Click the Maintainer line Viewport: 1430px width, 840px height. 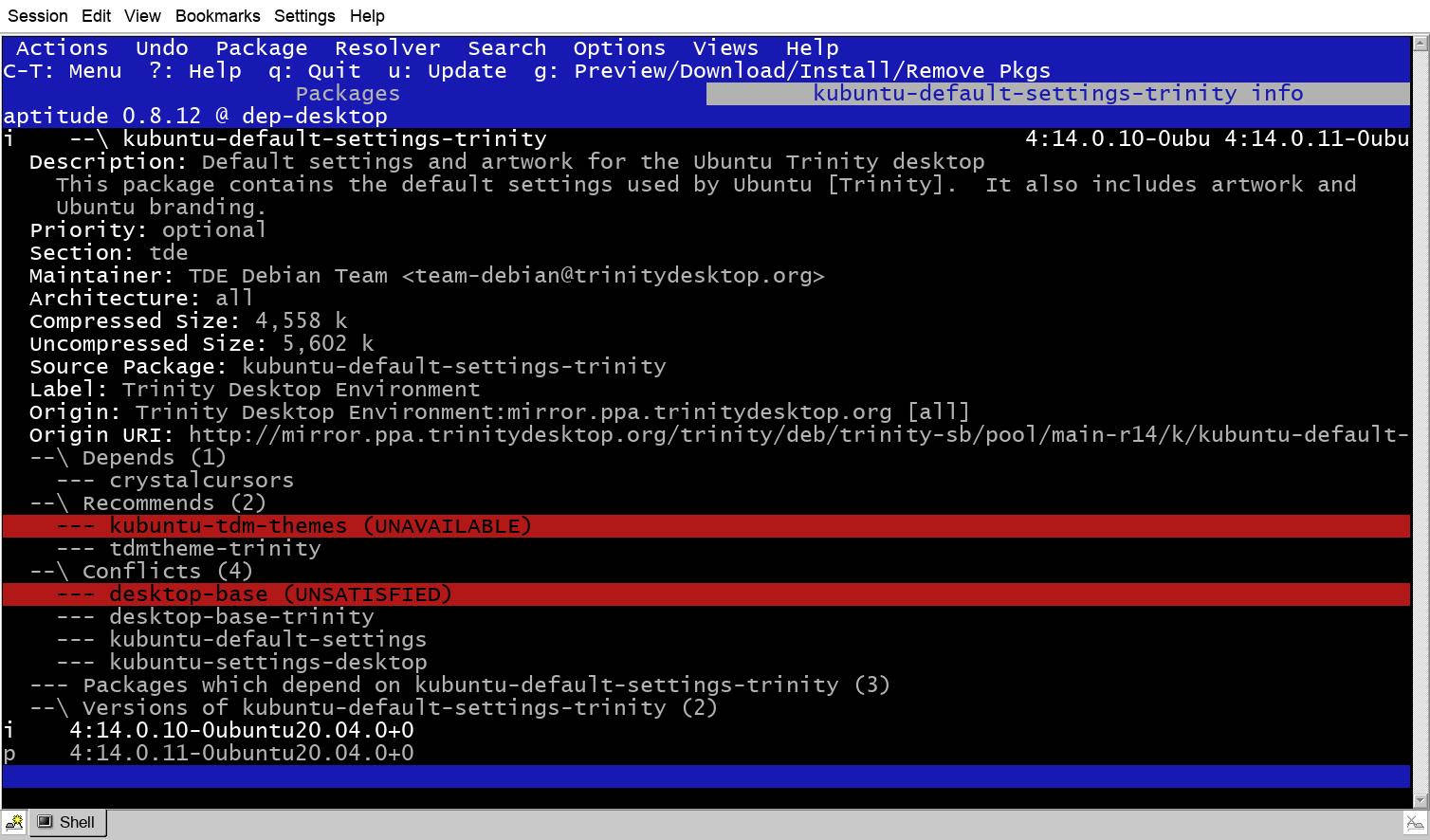[x=427, y=276]
